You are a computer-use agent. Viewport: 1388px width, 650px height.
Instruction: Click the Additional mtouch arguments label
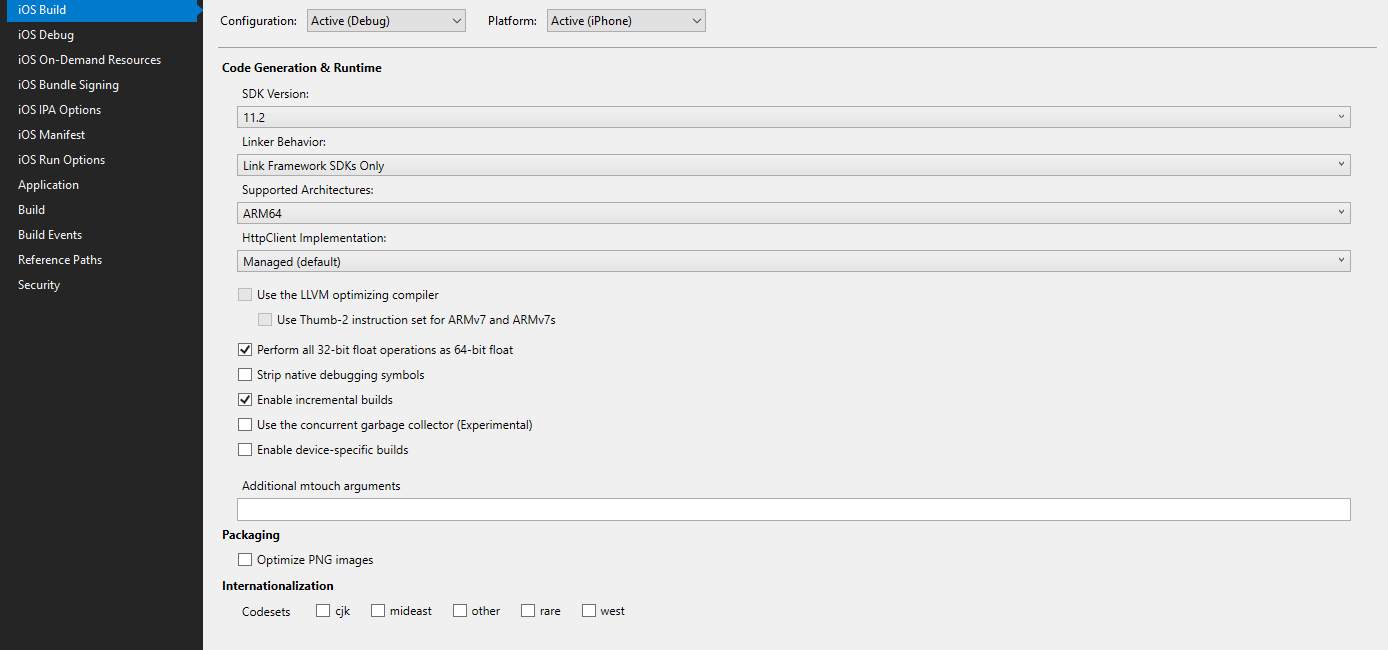(x=321, y=486)
